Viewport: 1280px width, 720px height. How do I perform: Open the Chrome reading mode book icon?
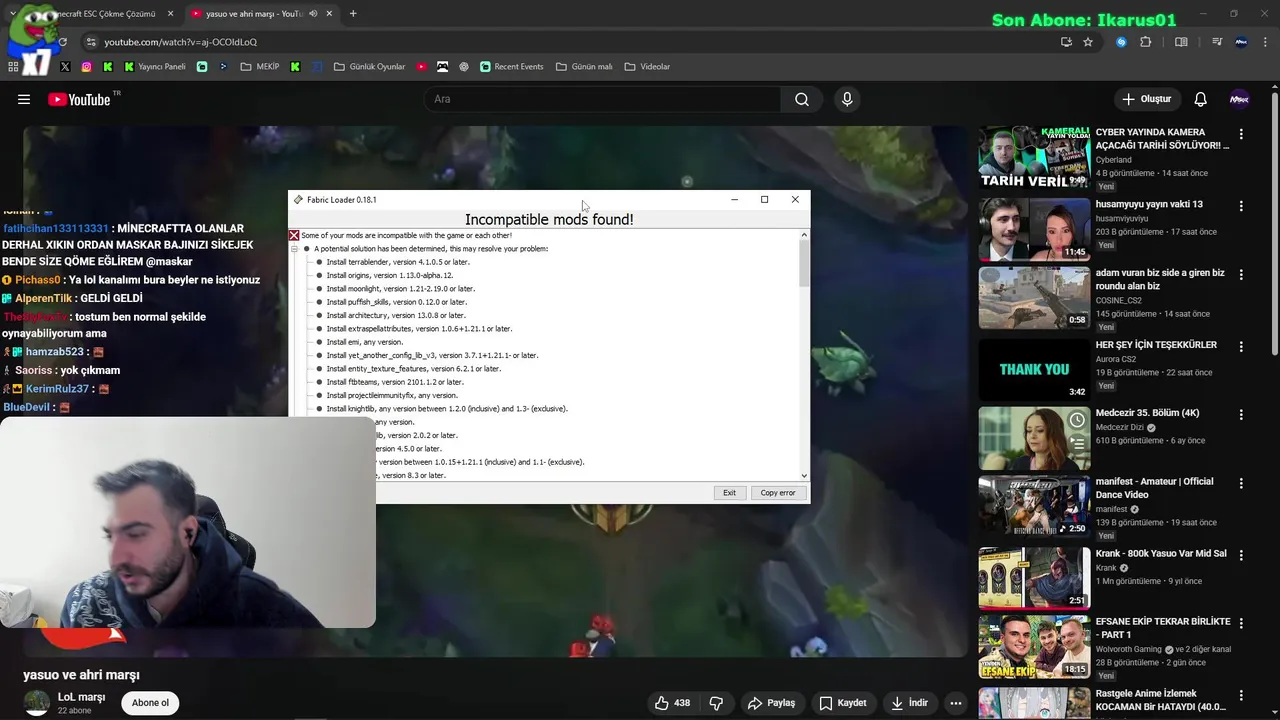click(1181, 42)
